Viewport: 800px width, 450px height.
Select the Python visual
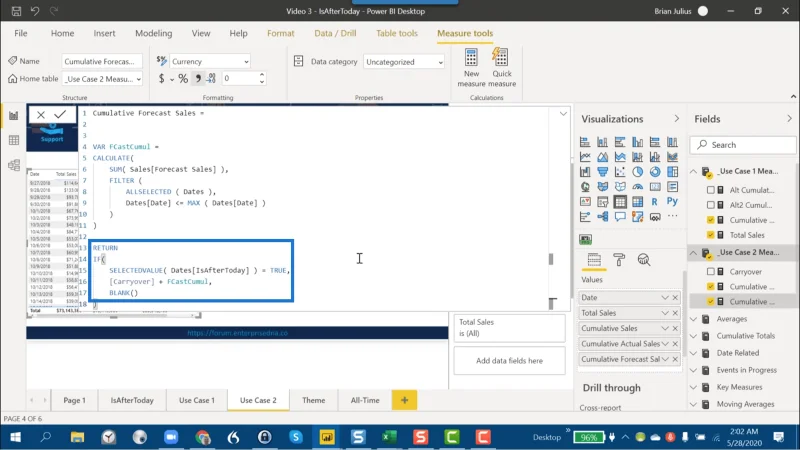coord(672,202)
